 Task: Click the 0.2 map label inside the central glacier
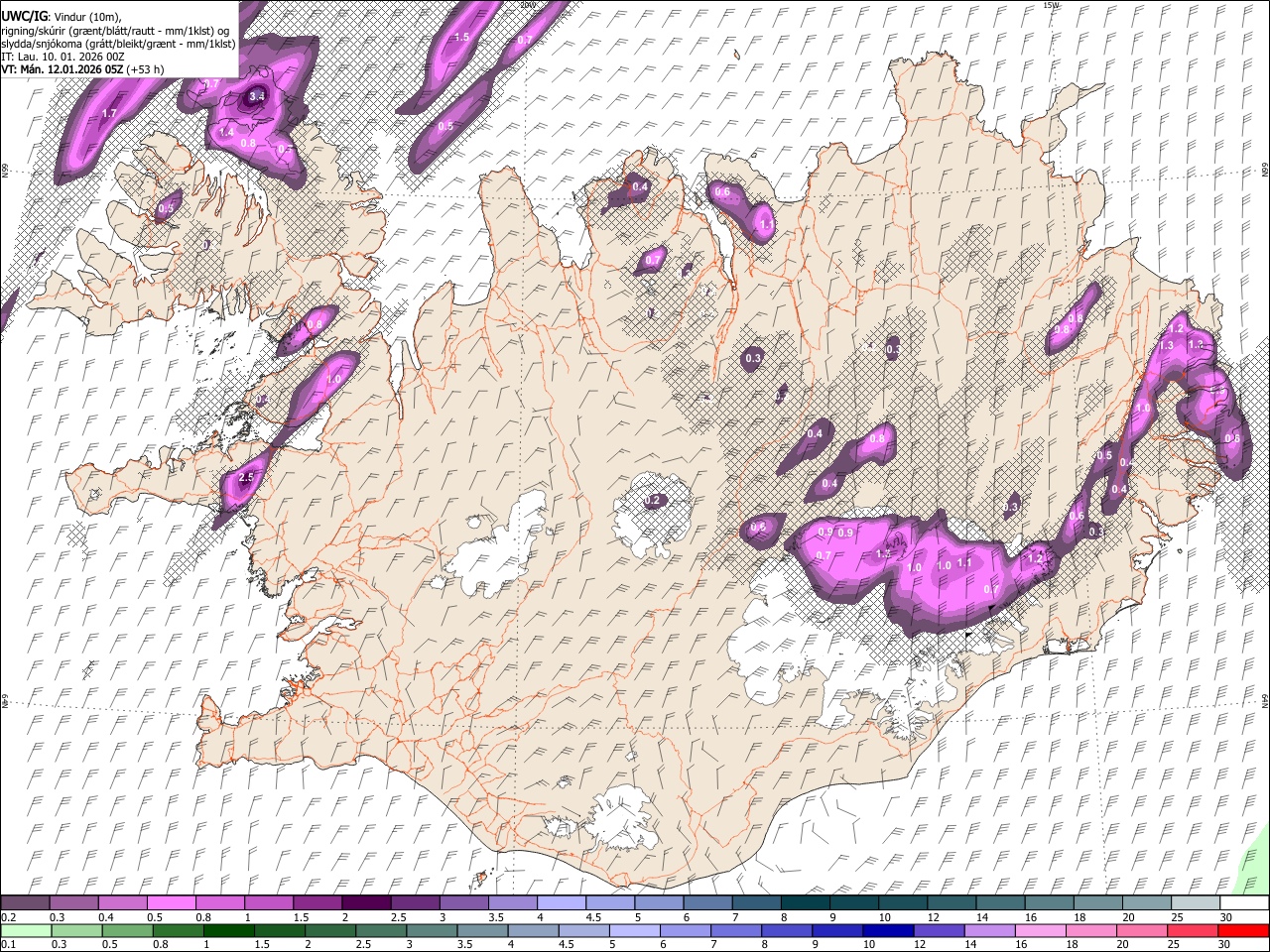(652, 501)
